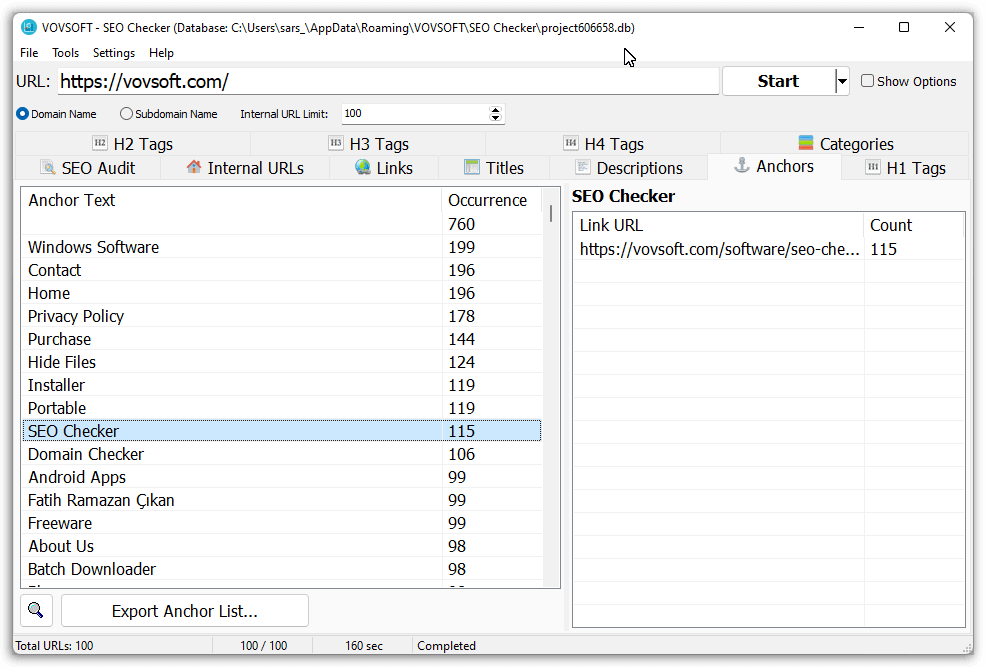Screen dimensions: 986x667
Task: Click the VOVSOFT app icon in title bar
Action: (x=28, y=27)
